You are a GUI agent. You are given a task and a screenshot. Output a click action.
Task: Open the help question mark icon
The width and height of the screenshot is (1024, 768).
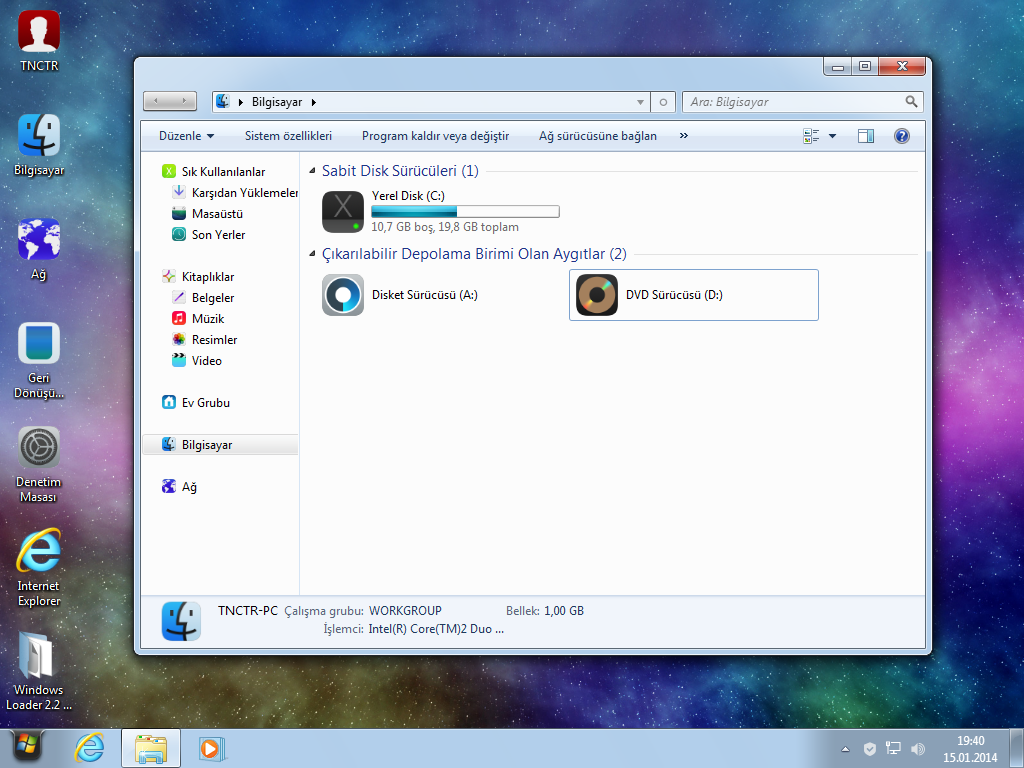coord(901,136)
